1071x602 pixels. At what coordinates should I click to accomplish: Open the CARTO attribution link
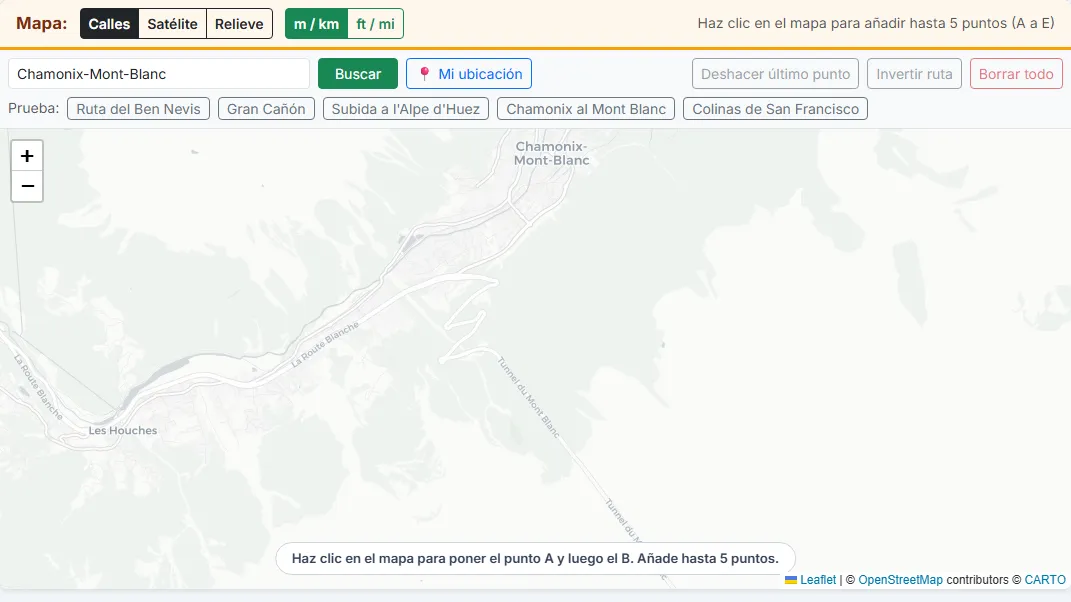(1044, 579)
